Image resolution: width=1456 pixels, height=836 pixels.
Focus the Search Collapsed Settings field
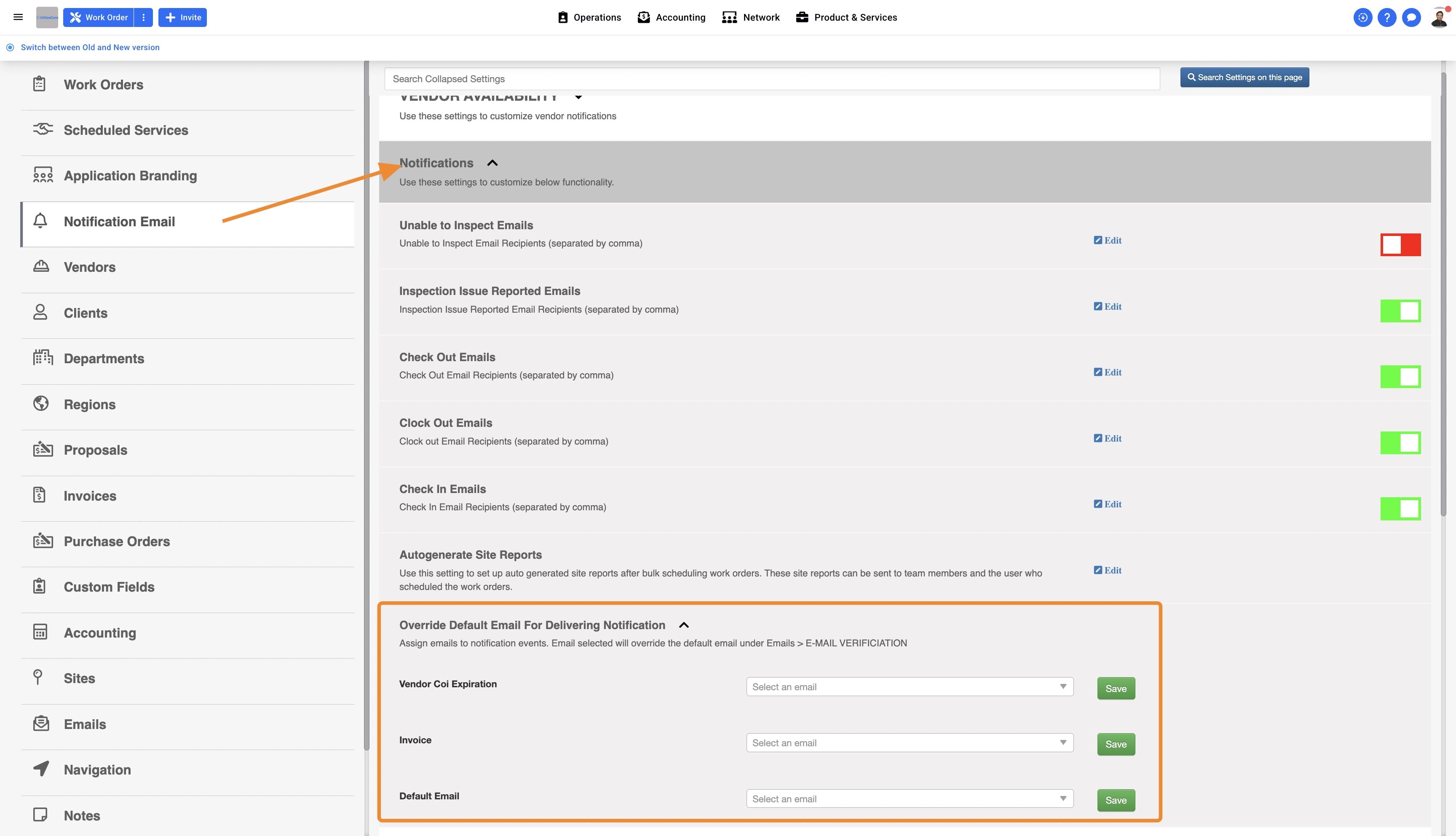[x=771, y=79]
